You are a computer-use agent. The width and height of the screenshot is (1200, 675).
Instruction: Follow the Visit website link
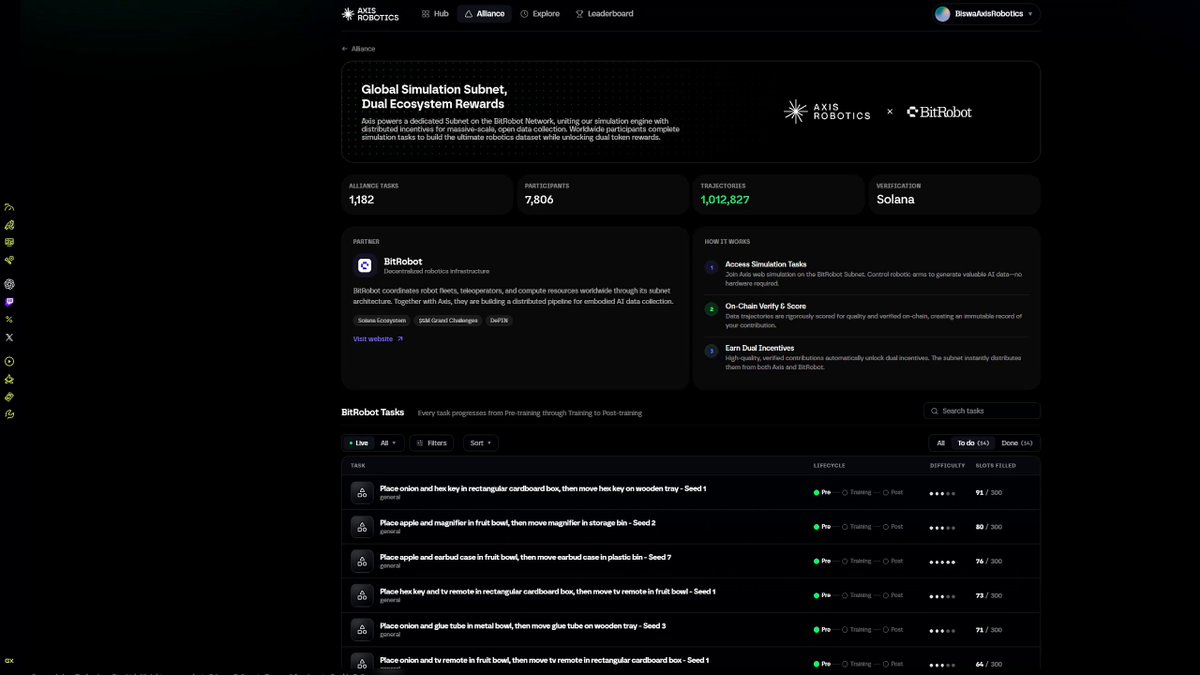pyautogui.click(x=378, y=339)
